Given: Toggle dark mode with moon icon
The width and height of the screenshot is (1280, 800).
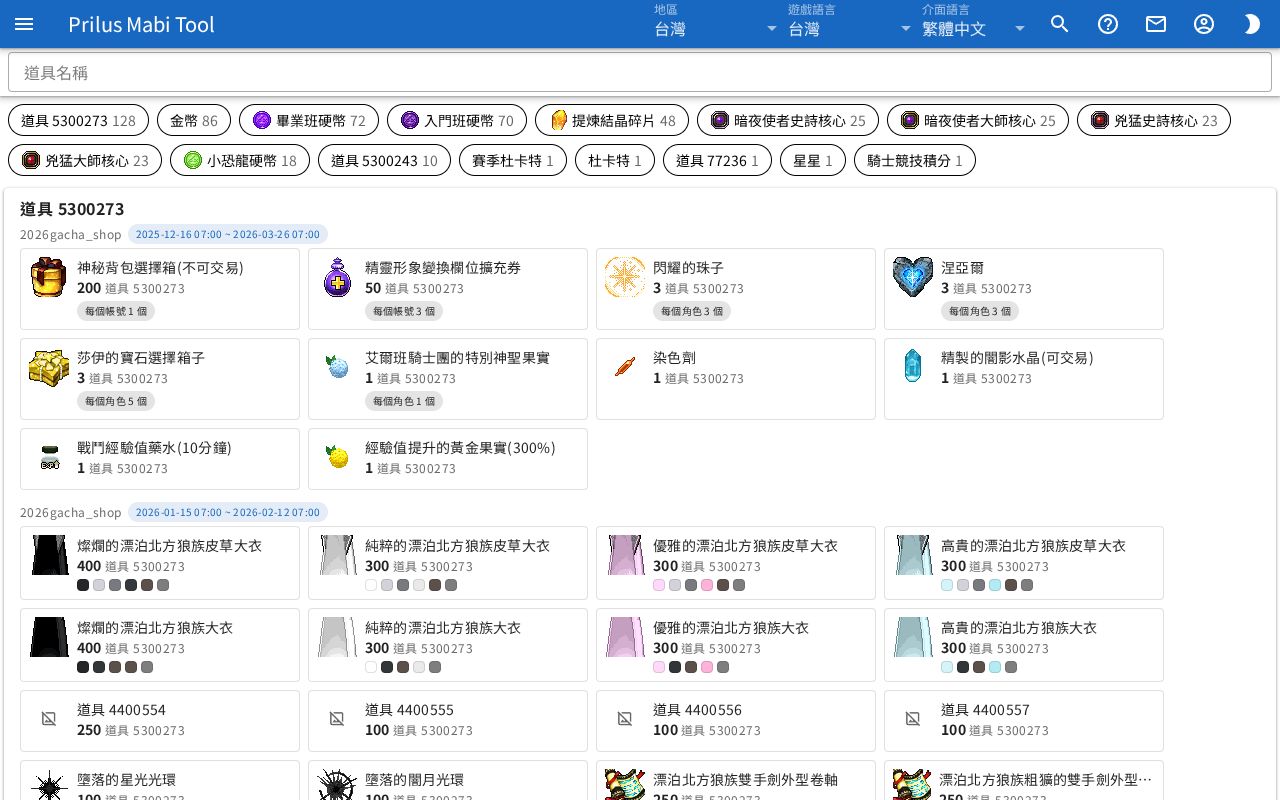Looking at the screenshot, I should [1252, 24].
